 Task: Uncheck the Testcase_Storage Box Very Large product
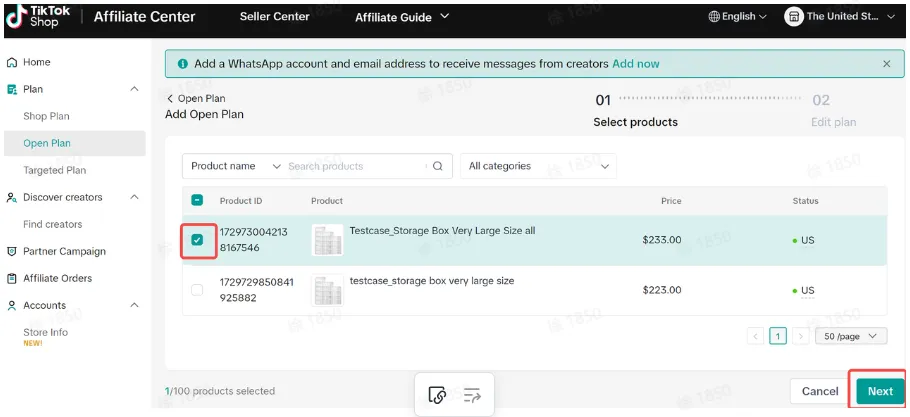tap(197, 240)
